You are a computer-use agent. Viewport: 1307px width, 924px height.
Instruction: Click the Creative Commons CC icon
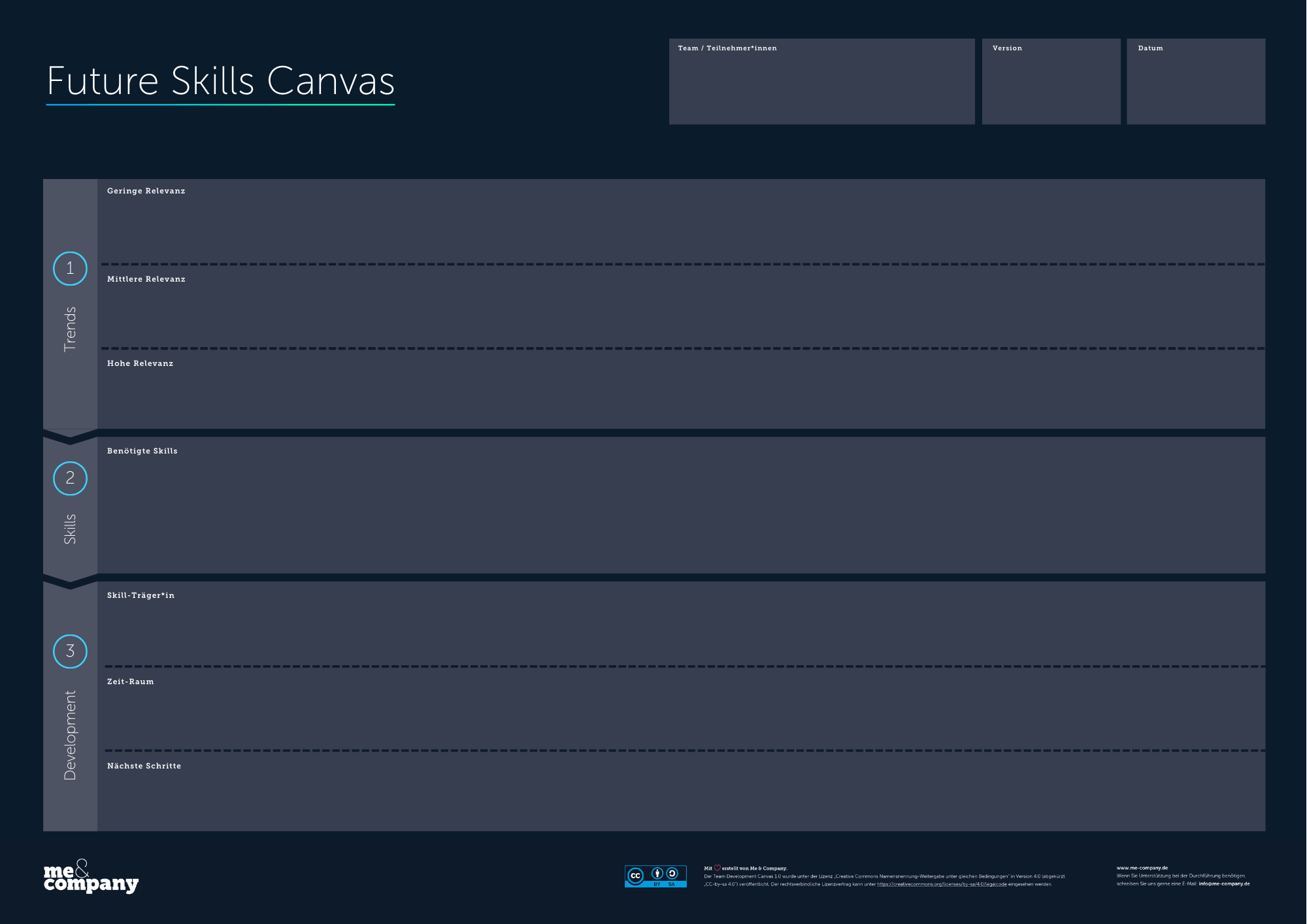click(636, 874)
